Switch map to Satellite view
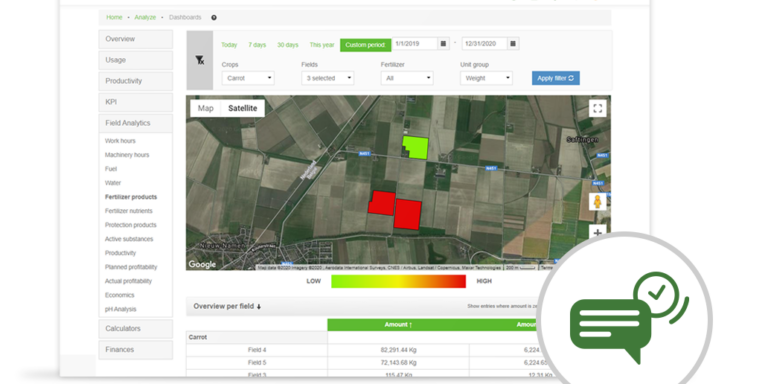Screen dimensions: 768x384 242,108
